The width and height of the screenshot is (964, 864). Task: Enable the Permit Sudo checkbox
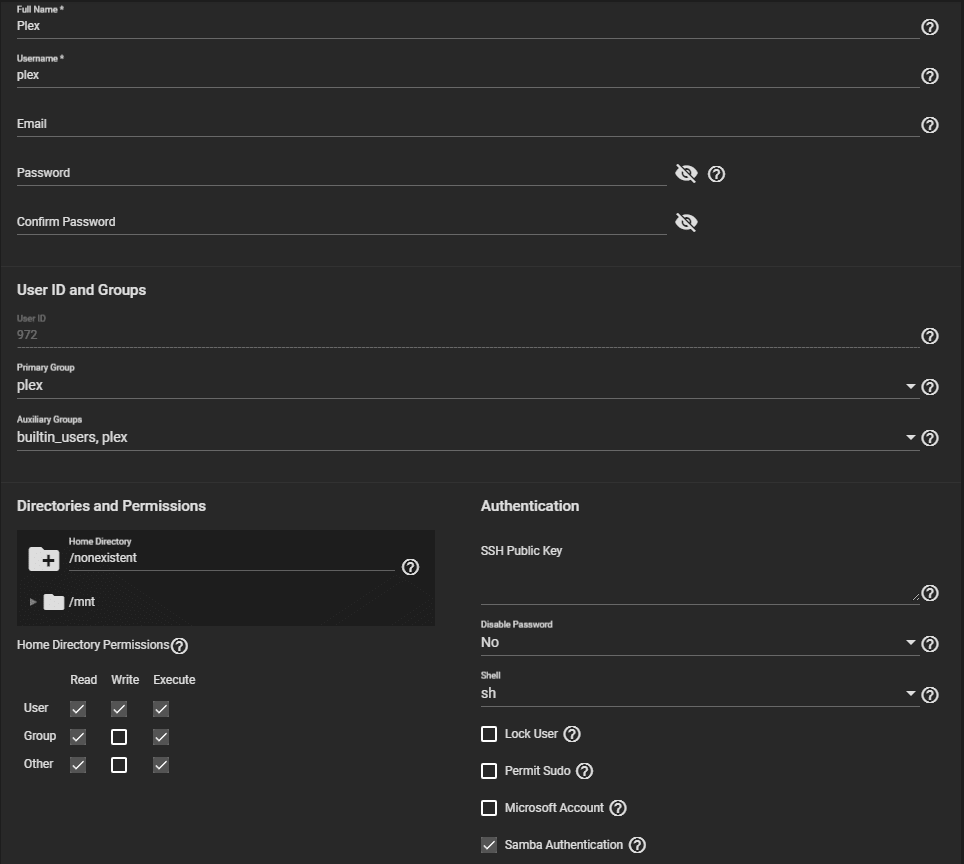coord(489,771)
